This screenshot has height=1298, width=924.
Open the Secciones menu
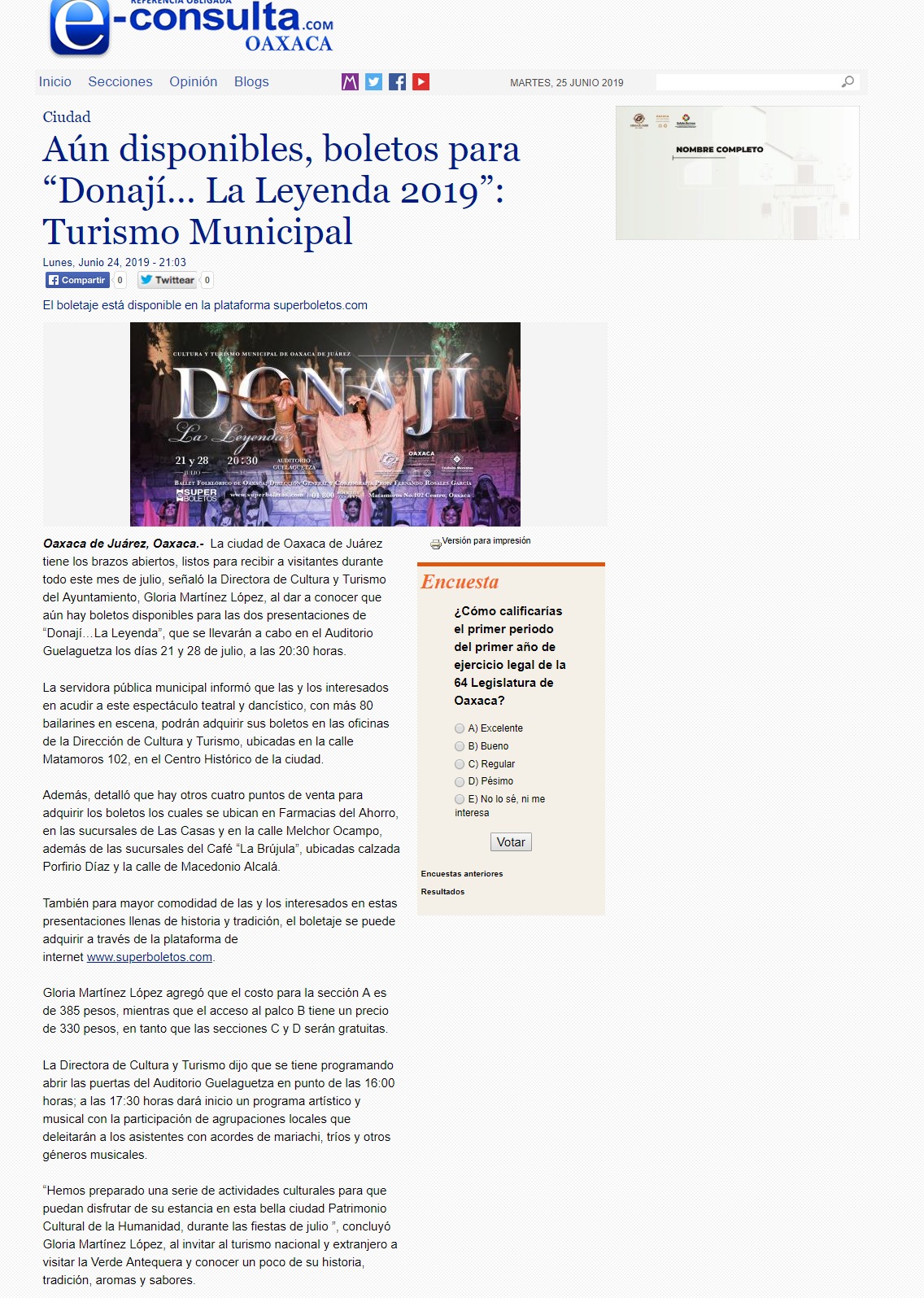point(120,81)
